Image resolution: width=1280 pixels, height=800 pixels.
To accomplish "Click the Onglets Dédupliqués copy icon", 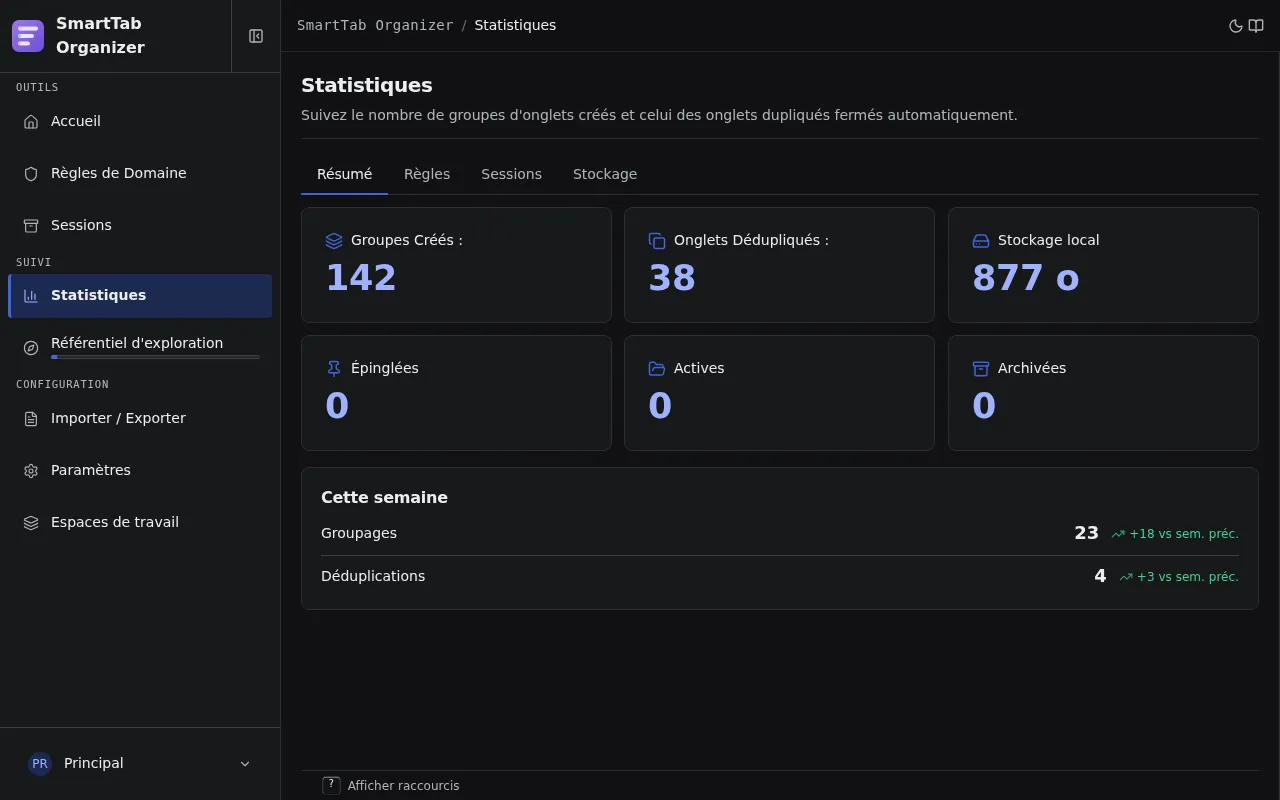I will coord(657,241).
